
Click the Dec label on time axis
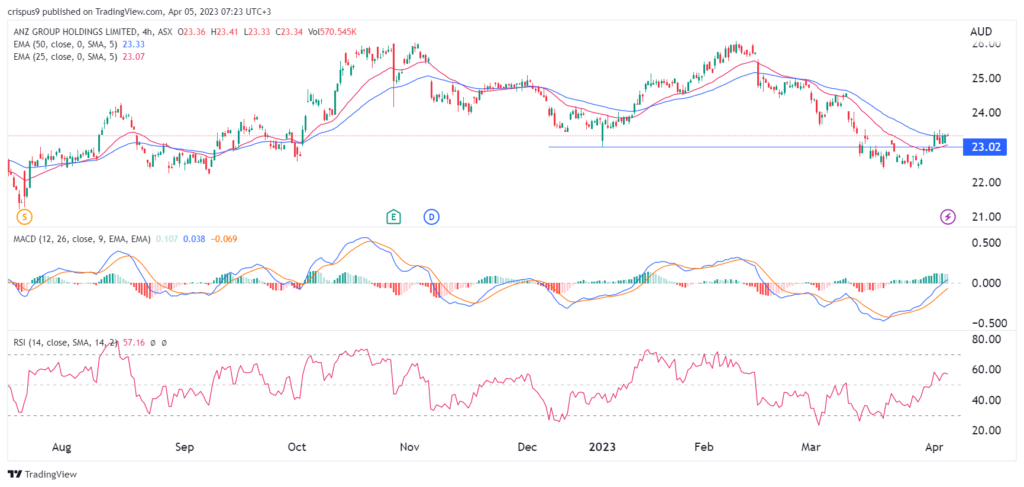pos(526,448)
